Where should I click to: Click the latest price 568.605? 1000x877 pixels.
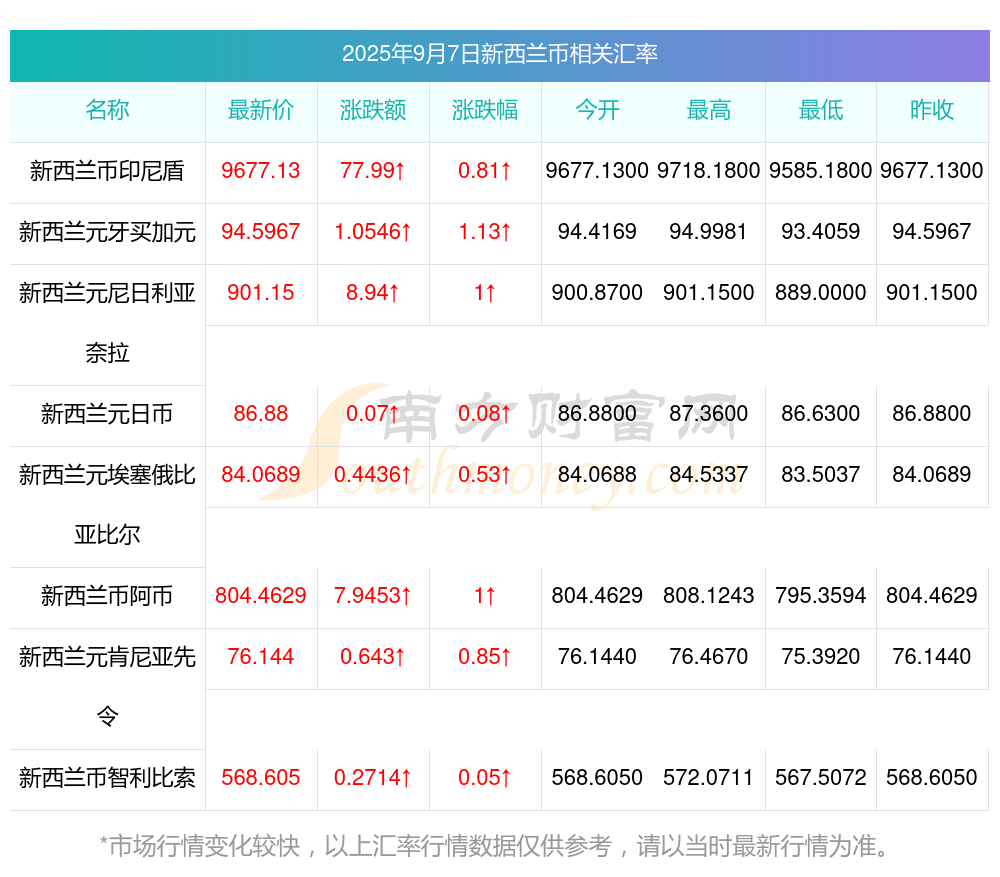click(261, 778)
